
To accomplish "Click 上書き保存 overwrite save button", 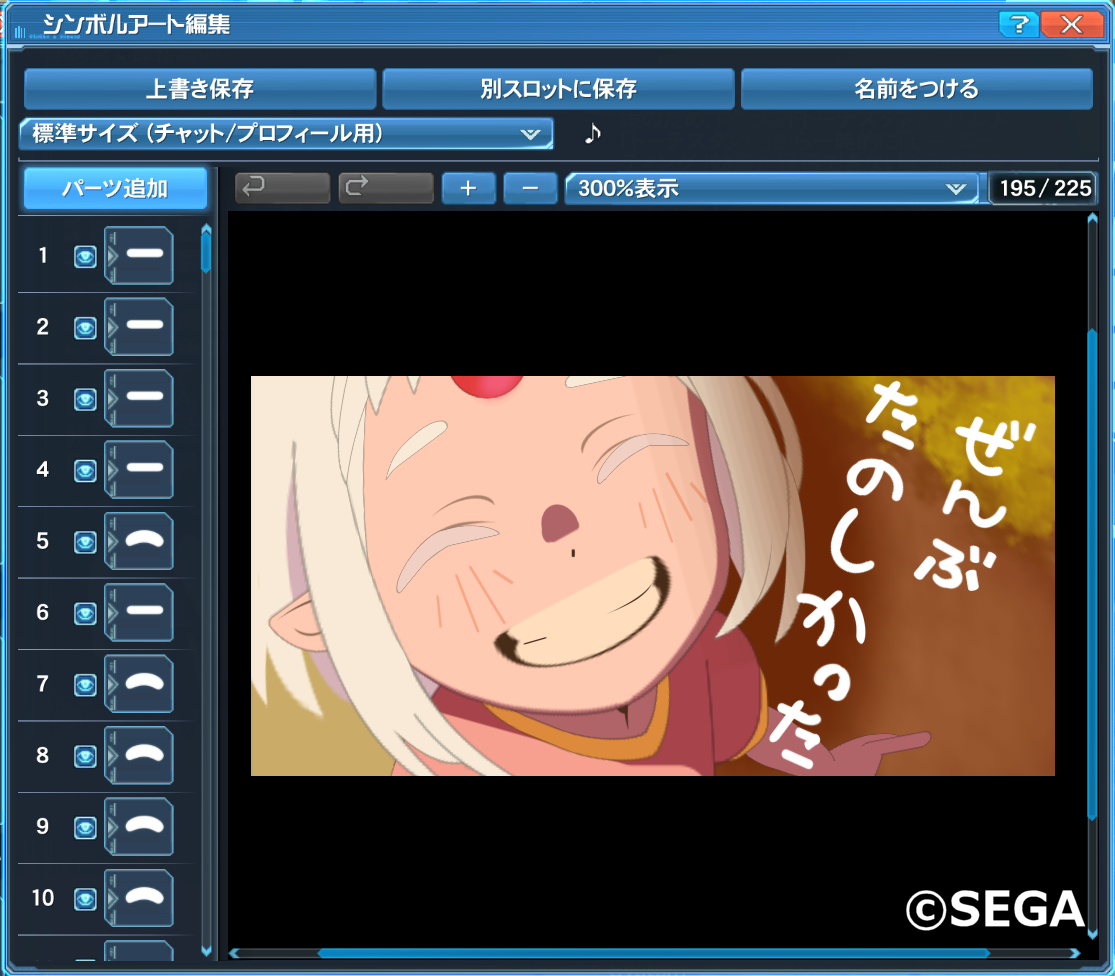I will (x=200, y=89).
